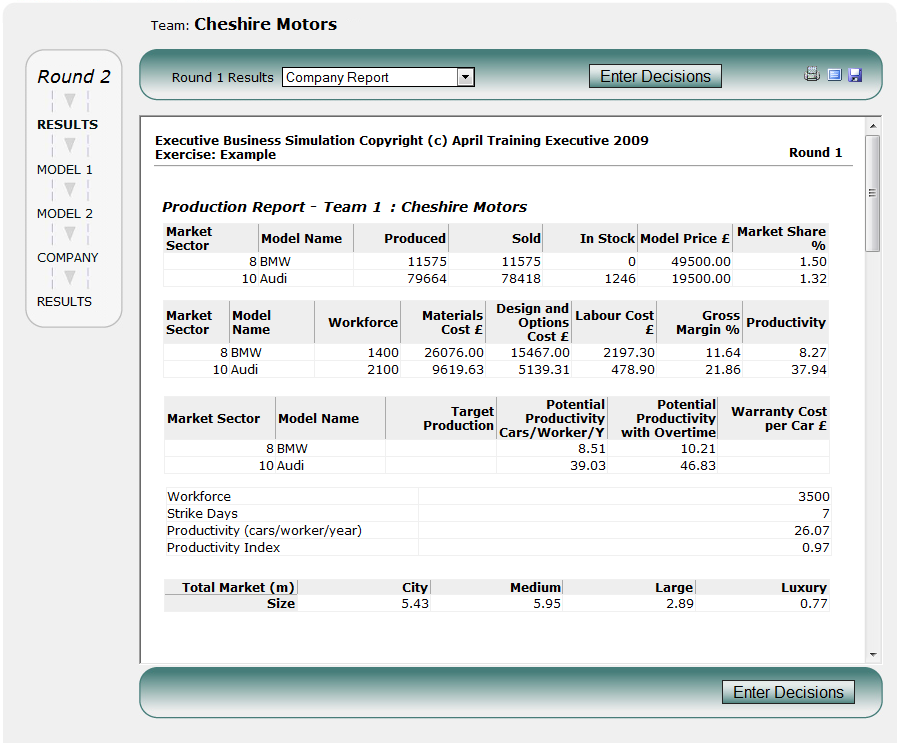Click the BMW potential productivity 8.51
The width and height of the screenshot is (899, 743).
pyautogui.click(x=592, y=448)
